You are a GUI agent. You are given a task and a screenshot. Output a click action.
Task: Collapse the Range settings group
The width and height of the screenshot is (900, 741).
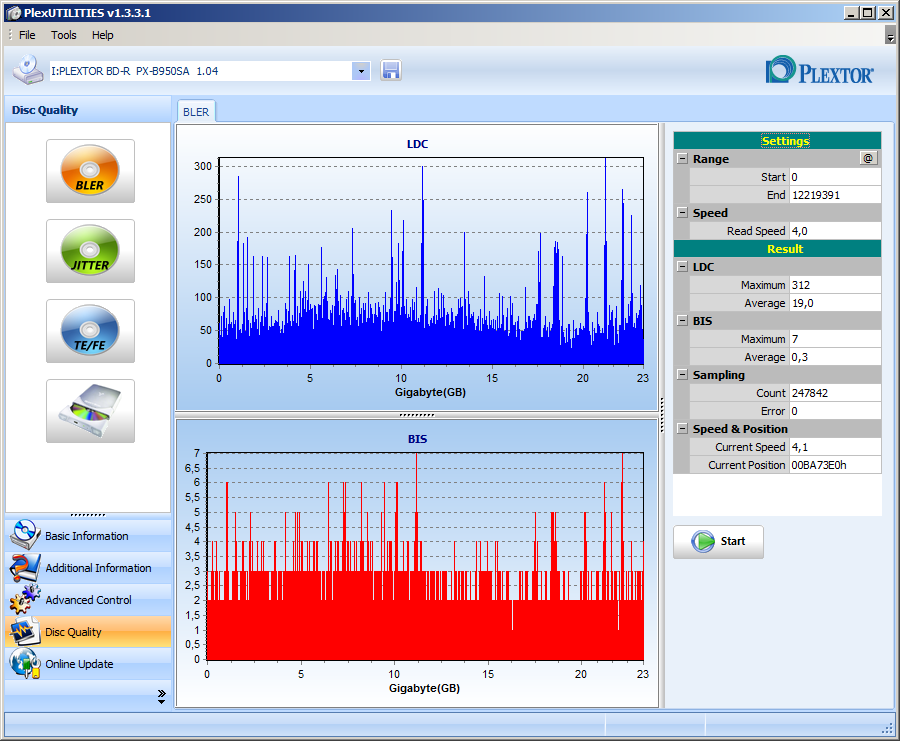click(x=682, y=158)
